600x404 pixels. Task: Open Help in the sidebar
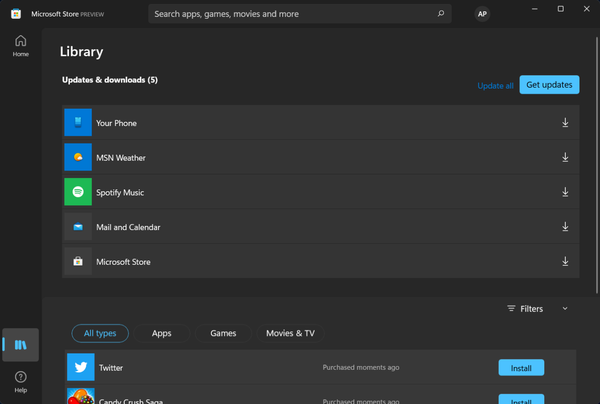pos(21,382)
